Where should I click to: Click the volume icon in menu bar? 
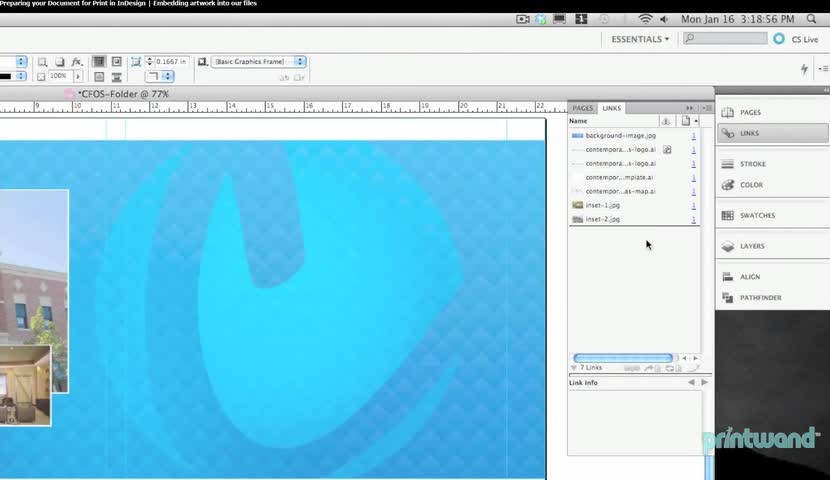click(664, 19)
